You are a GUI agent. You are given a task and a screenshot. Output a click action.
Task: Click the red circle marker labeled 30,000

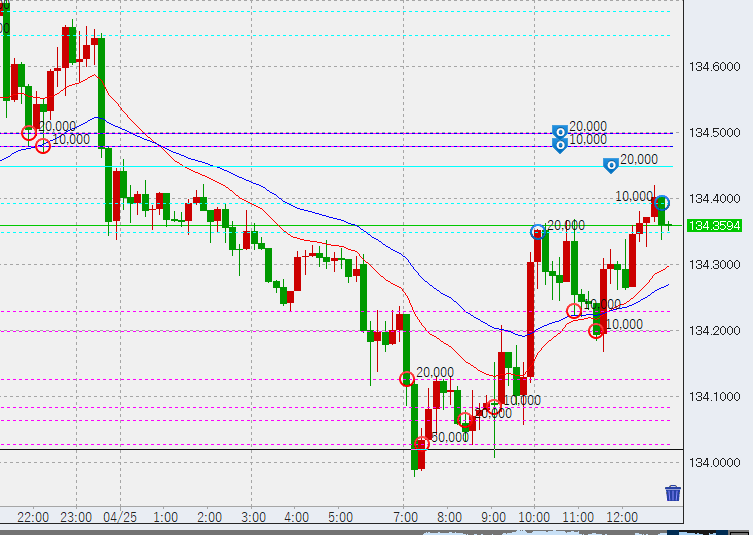coord(422,443)
